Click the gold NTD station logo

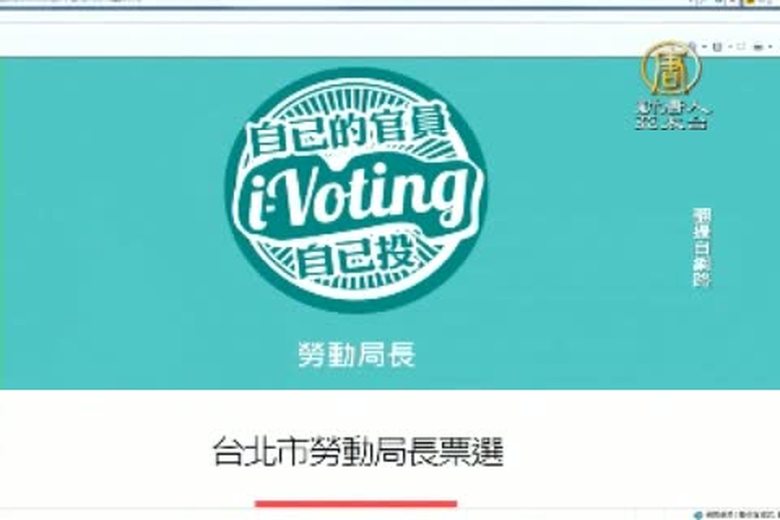(671, 67)
